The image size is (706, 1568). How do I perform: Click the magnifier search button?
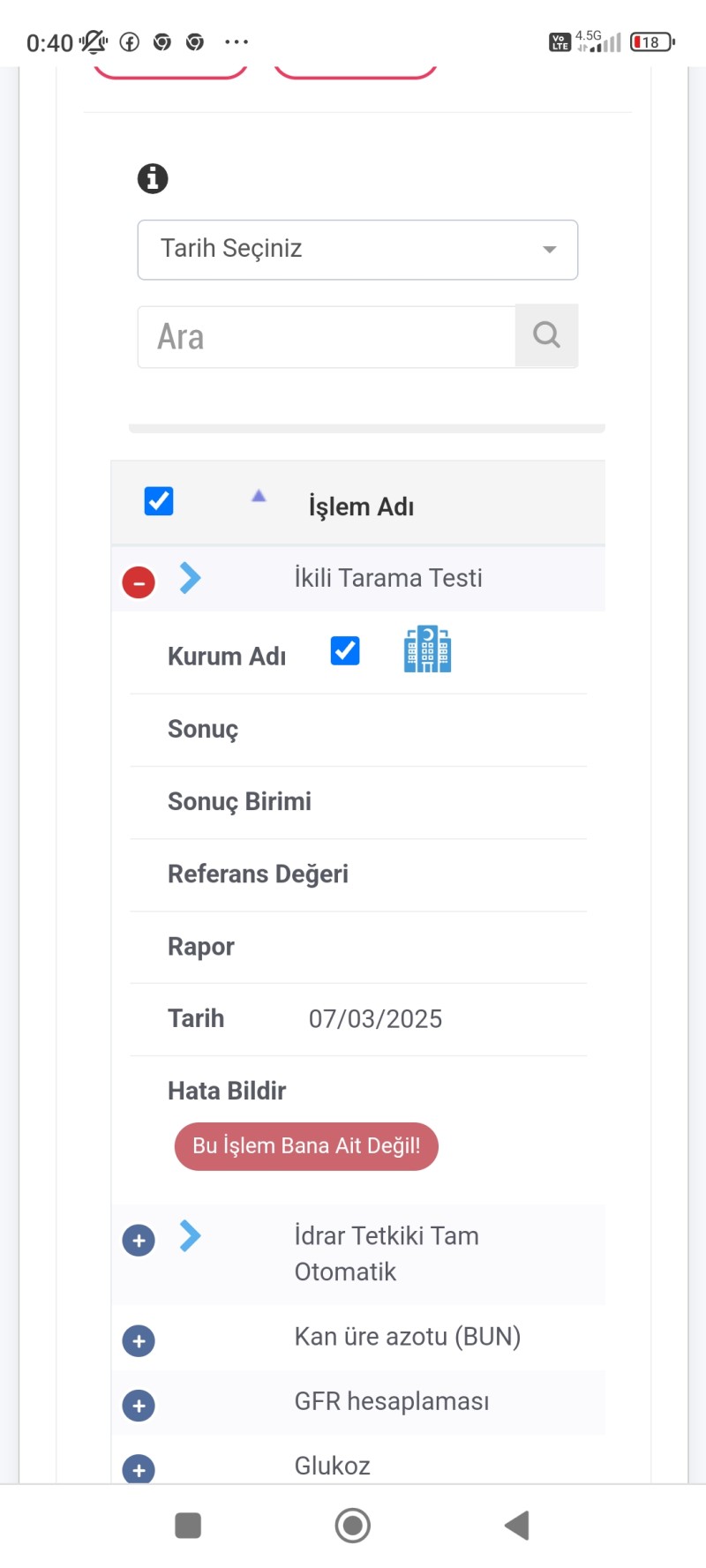[x=546, y=335]
